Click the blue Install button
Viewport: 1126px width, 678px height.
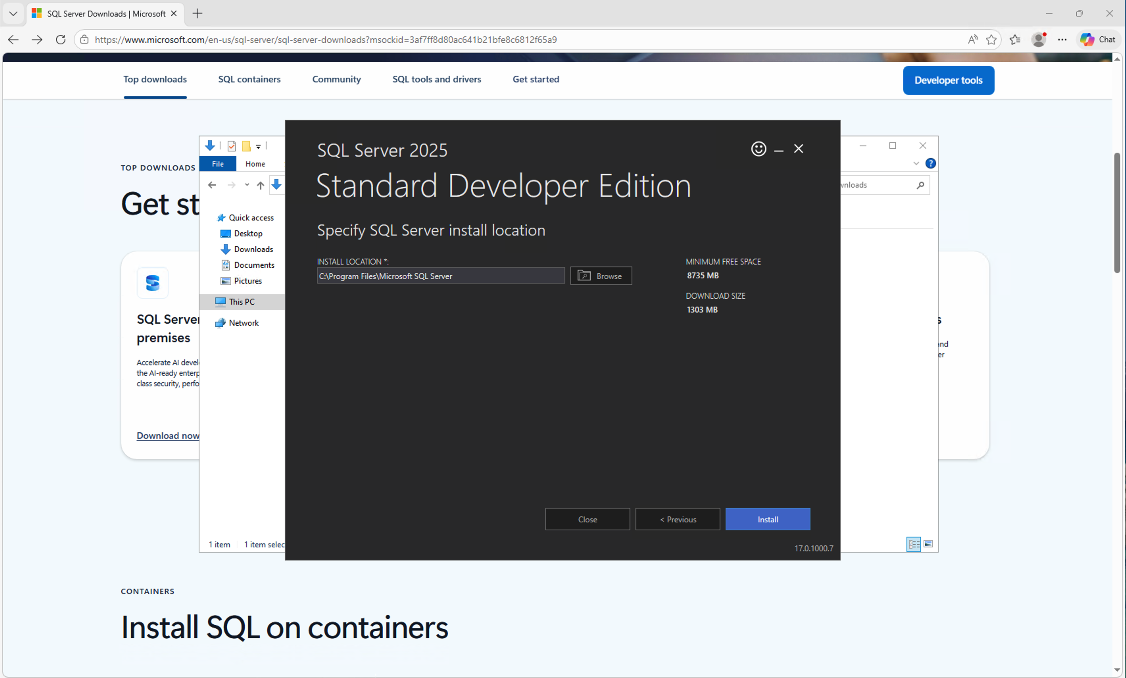[768, 519]
